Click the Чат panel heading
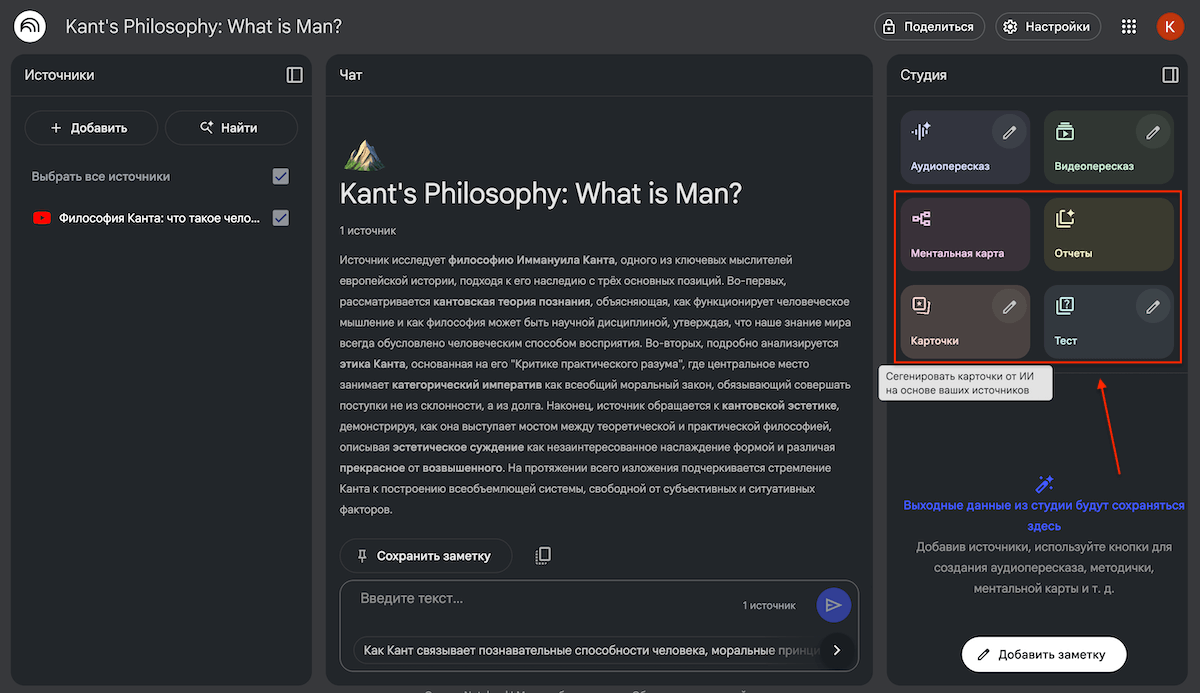 pyautogui.click(x=351, y=75)
